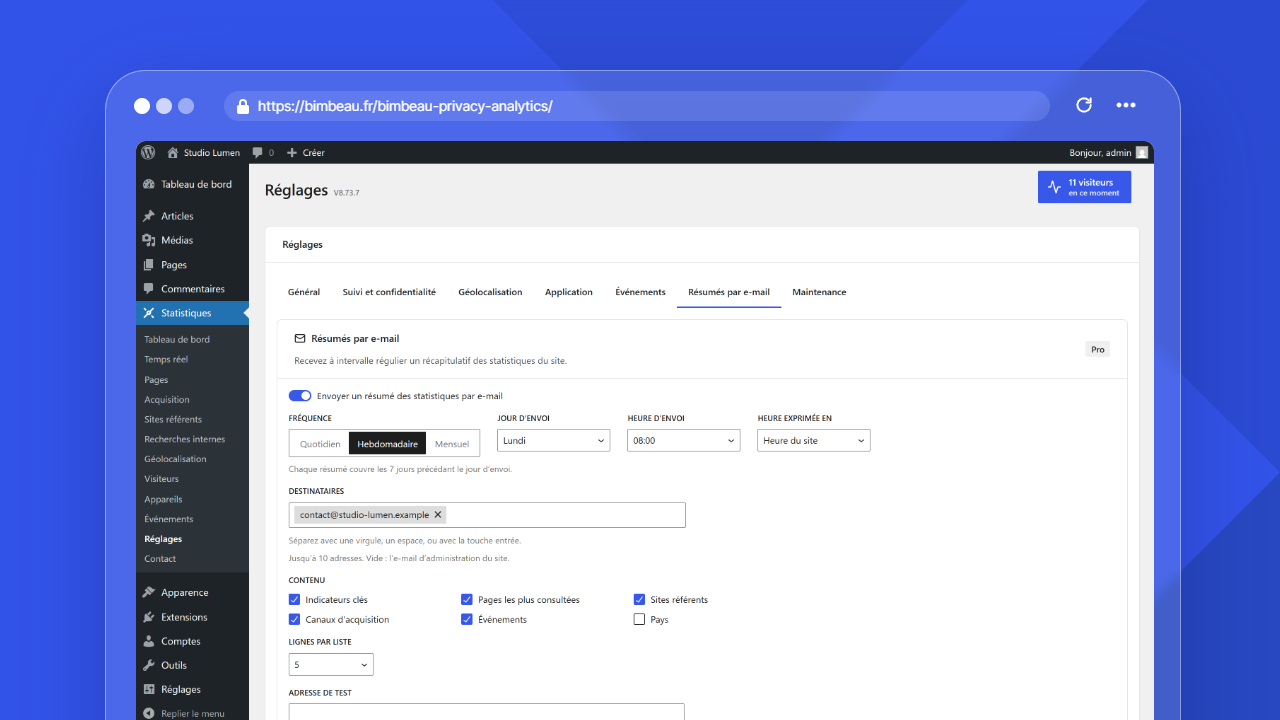
Task: Uncheck Sites référents checkbox
Action: (x=640, y=600)
